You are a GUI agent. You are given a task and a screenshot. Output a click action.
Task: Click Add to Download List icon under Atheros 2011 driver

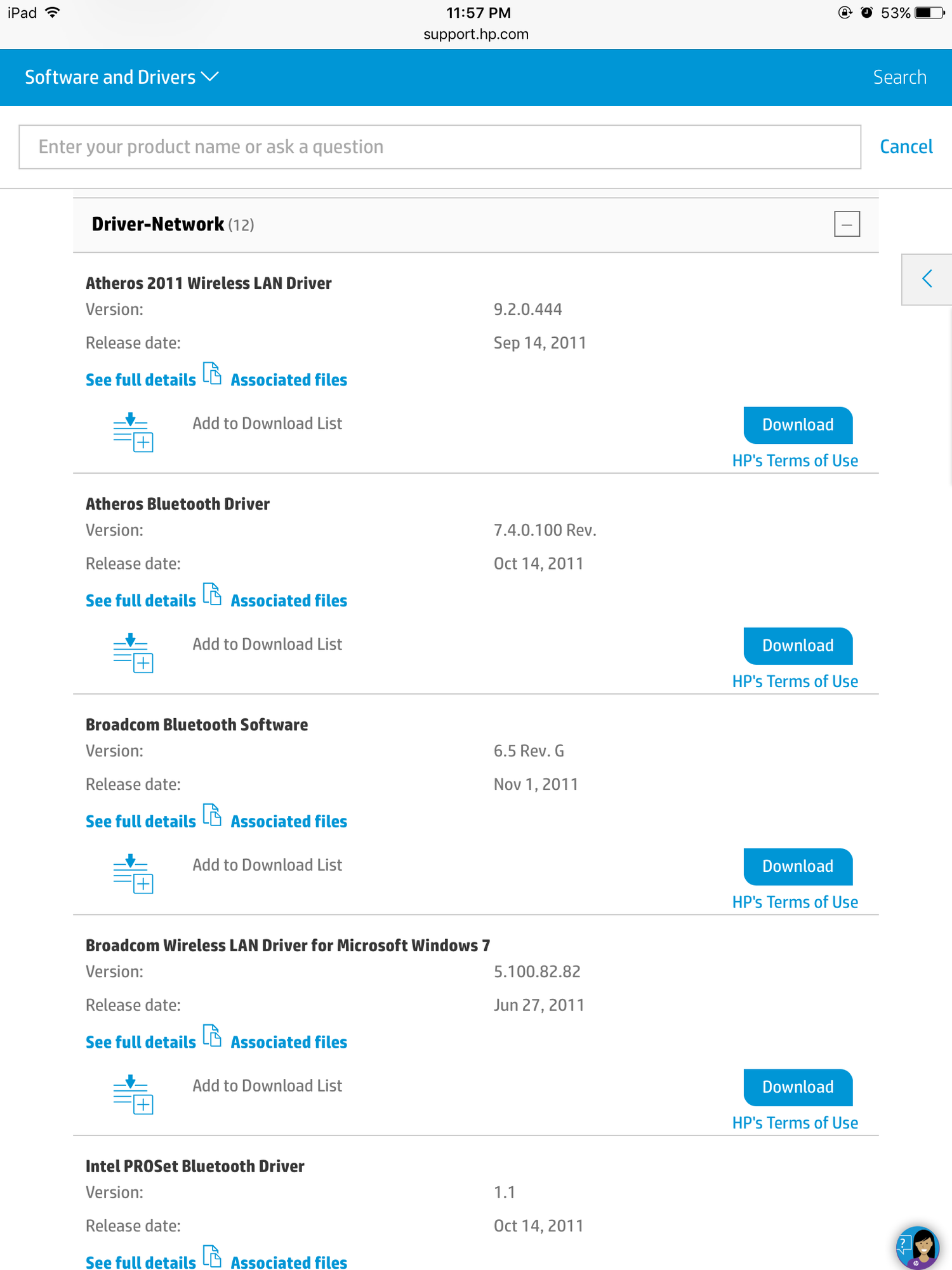(x=133, y=432)
